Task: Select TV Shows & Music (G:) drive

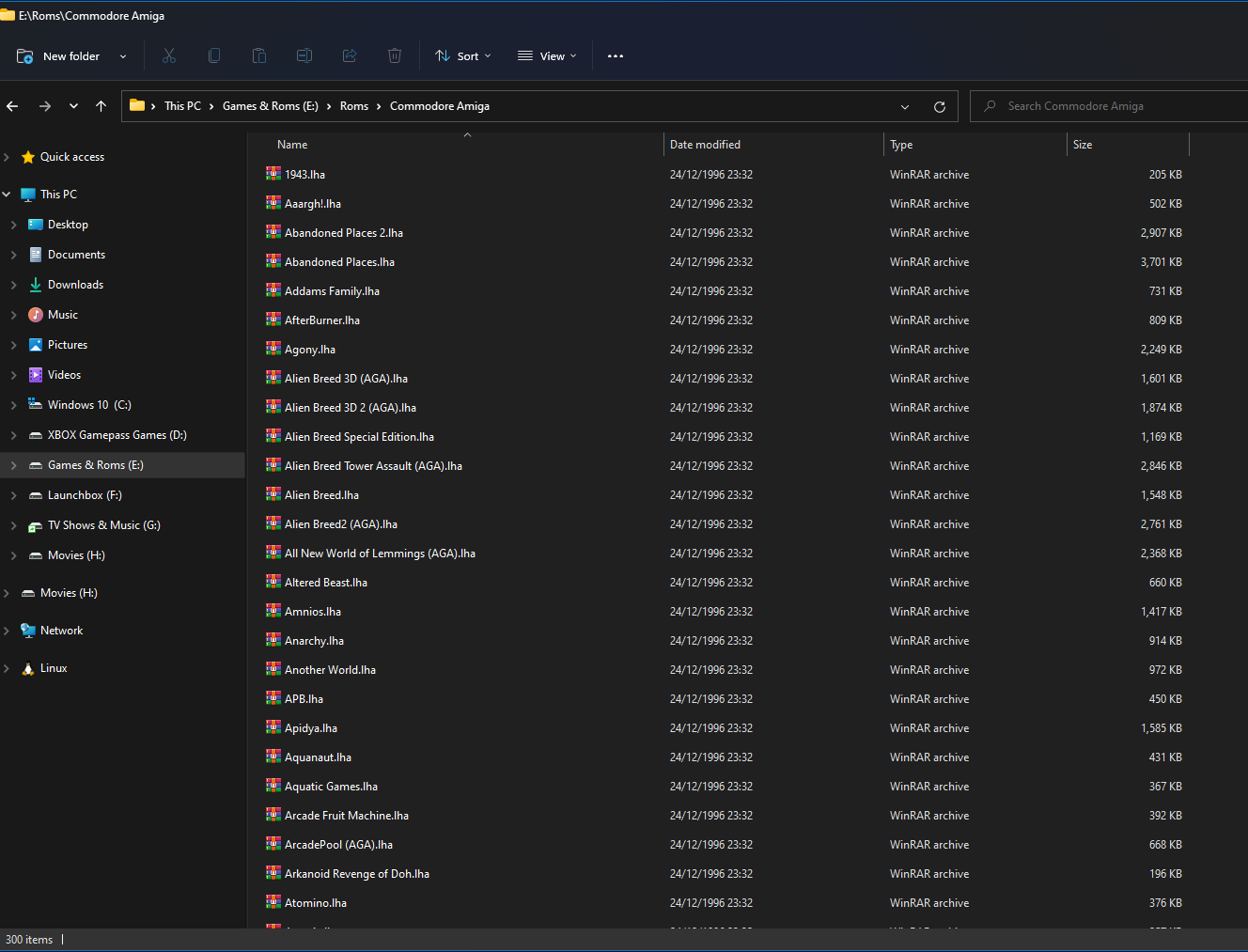Action: click(104, 525)
